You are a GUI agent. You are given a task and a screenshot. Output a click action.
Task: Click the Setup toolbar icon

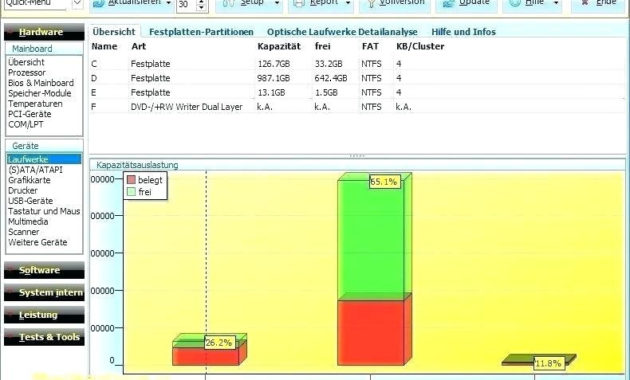(x=228, y=3)
